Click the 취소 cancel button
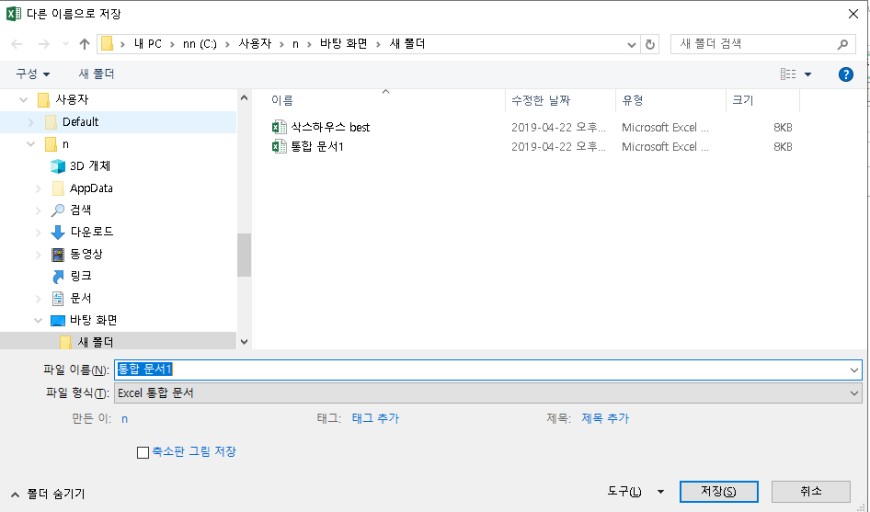Viewport: 870px width, 512px height. [x=811, y=491]
